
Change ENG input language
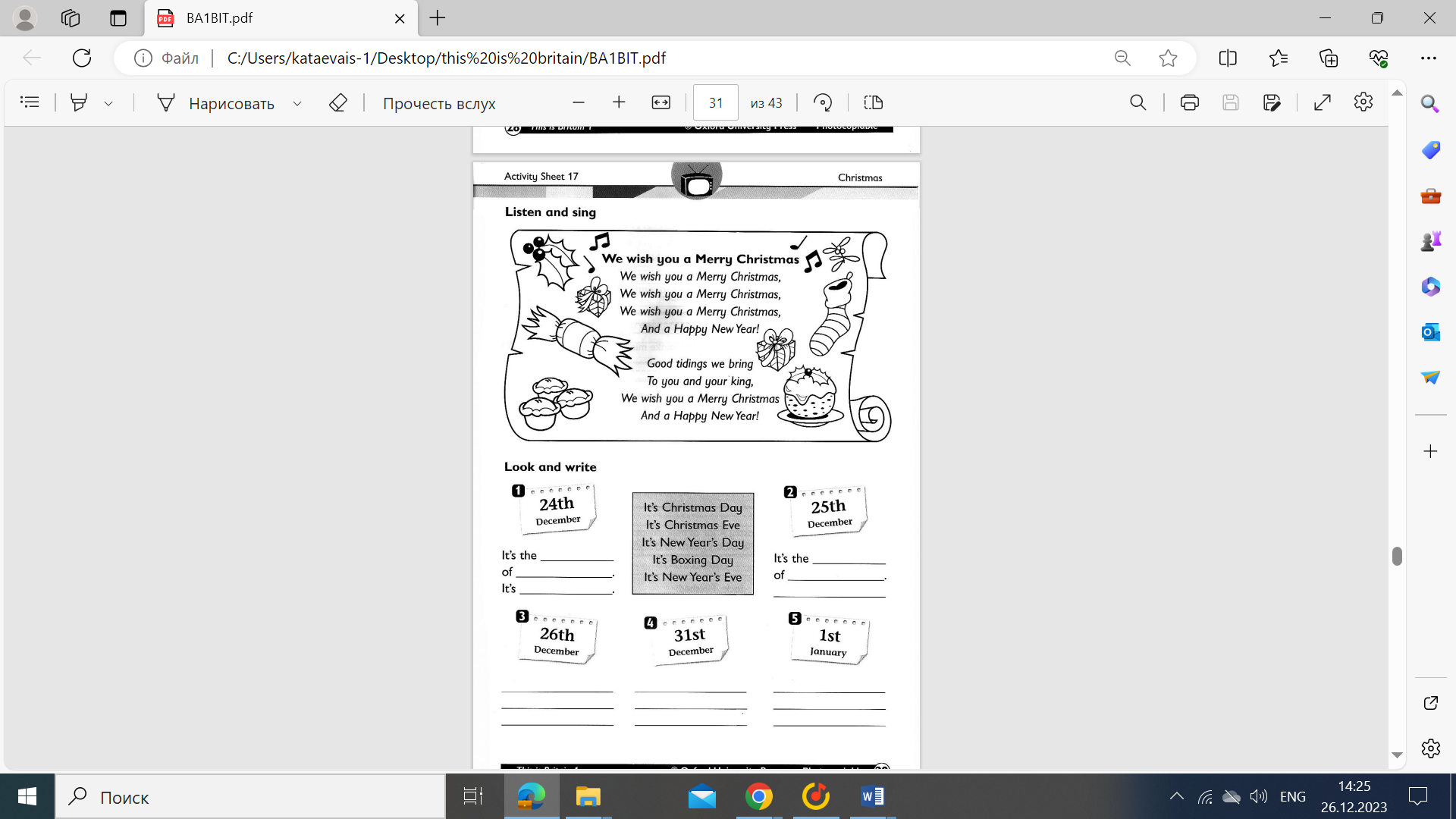point(1293,796)
